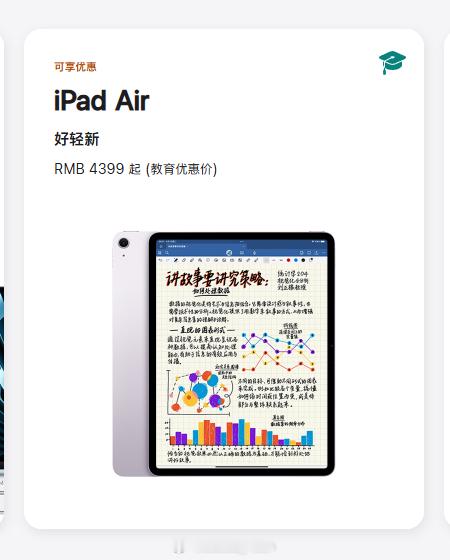Image resolution: width=450 pixels, height=560 pixels.
Task: Select the 好轻新 tagline text
Action: click(x=76, y=139)
